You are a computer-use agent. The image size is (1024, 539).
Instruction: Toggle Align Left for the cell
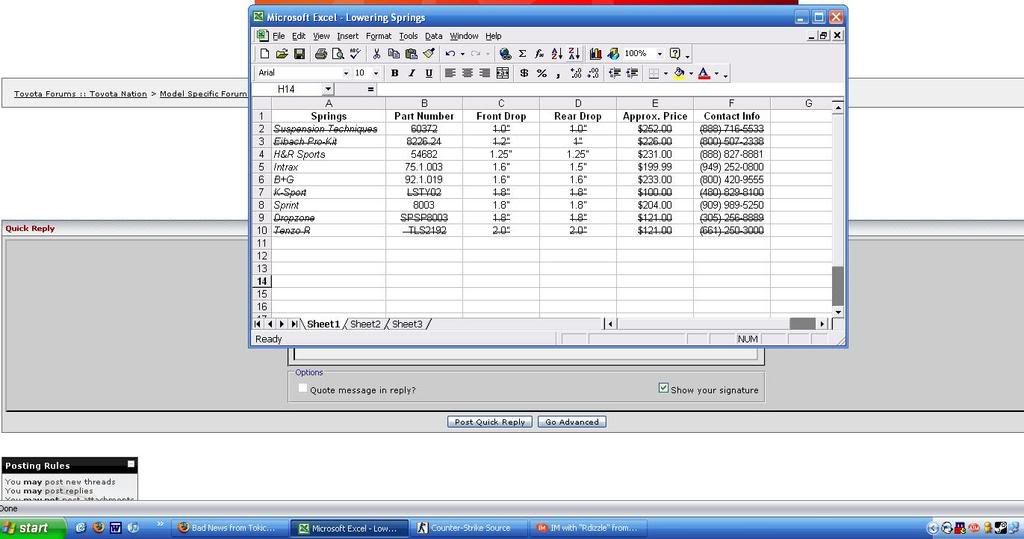click(450, 73)
